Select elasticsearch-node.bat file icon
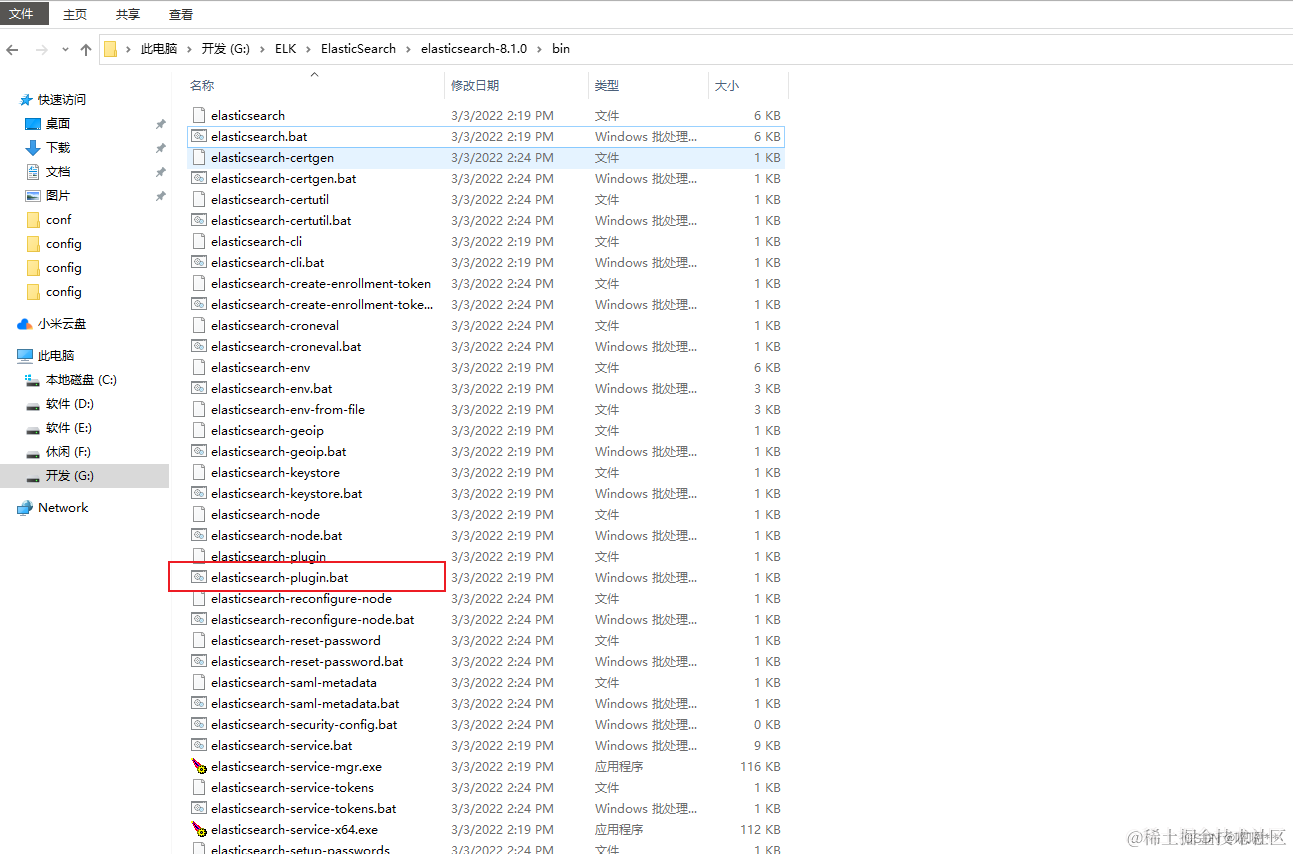The width and height of the screenshot is (1293, 854). click(x=198, y=535)
